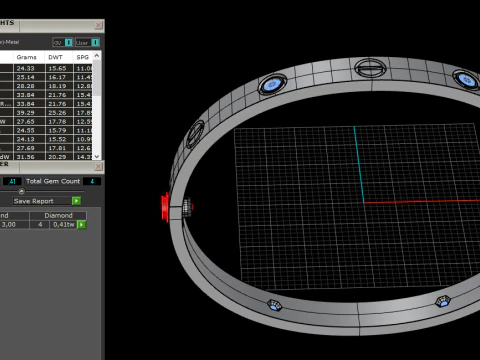Select the screw motif at the bangle's top
480x360 pixels.
point(370,68)
